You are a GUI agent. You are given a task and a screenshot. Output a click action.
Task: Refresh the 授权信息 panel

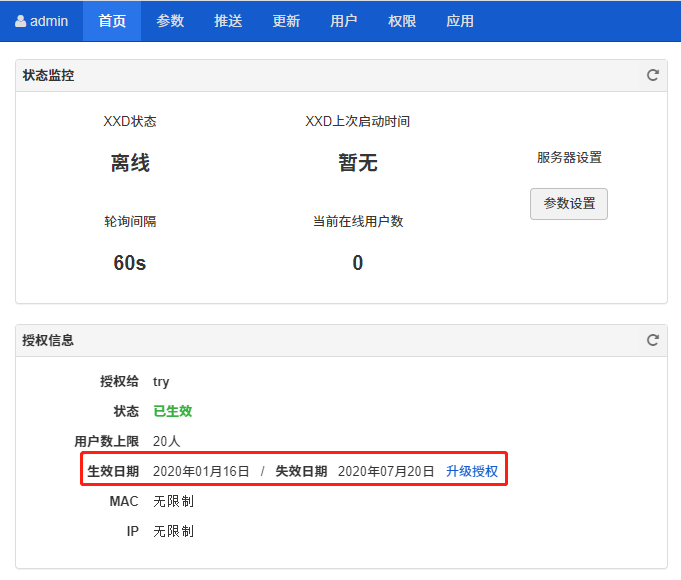point(653,340)
